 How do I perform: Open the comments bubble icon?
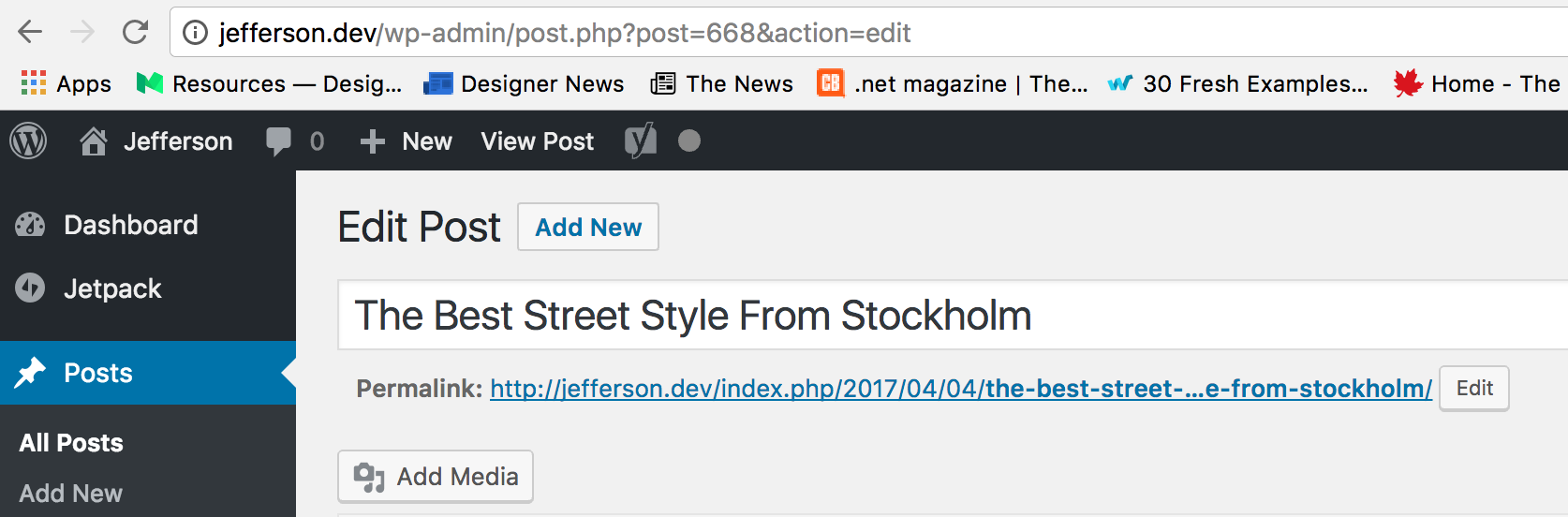coord(278,141)
